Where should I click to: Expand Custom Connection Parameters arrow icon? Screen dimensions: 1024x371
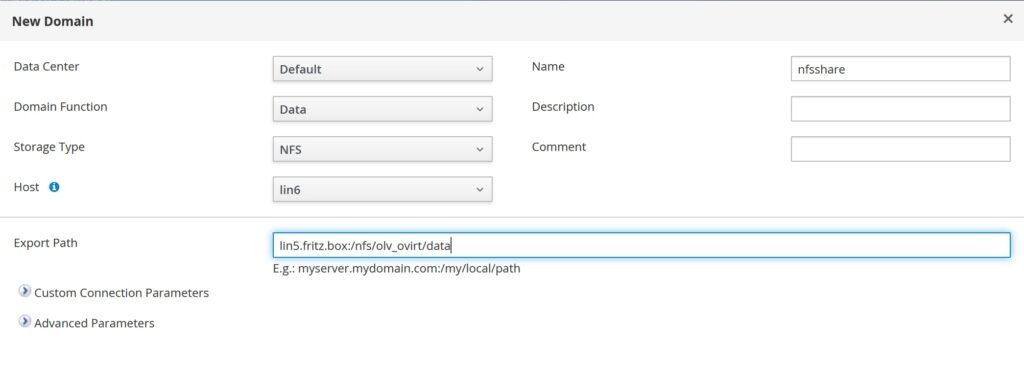pyautogui.click(x=25, y=291)
